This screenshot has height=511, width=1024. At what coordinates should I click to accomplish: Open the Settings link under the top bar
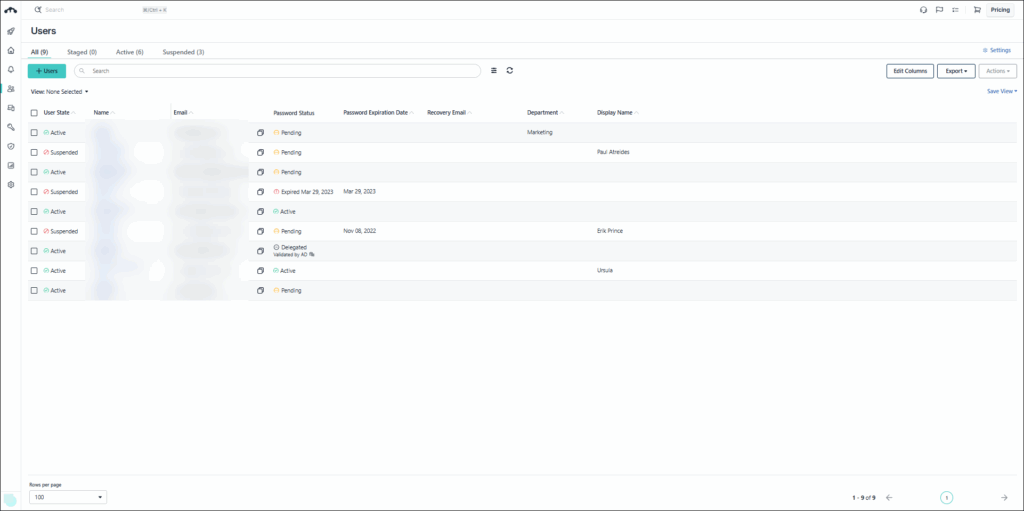tap(997, 50)
